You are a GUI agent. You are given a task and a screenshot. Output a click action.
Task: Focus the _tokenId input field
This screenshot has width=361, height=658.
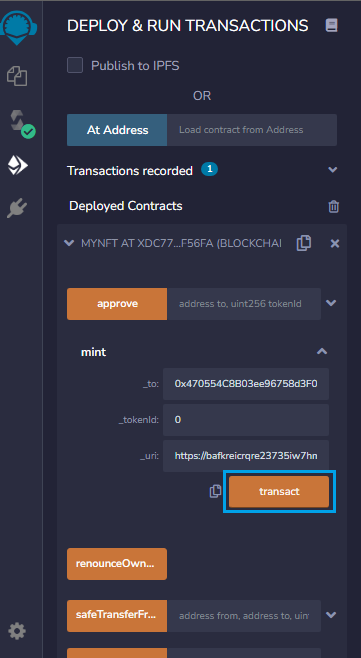pos(246,420)
